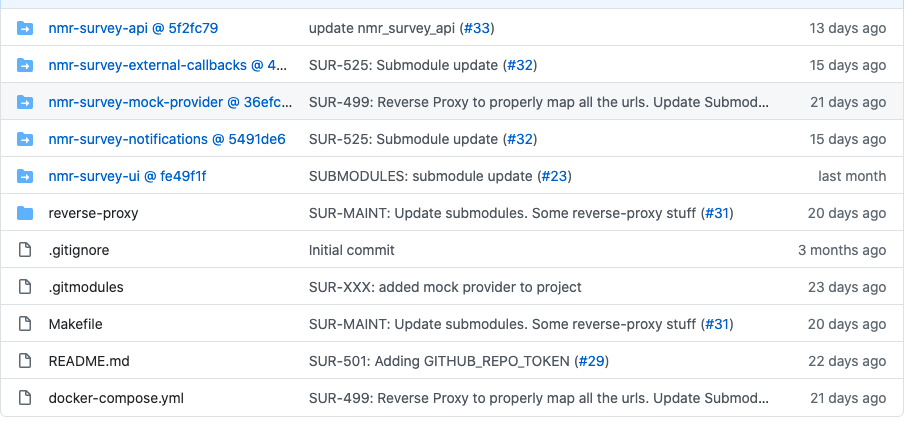Viewport: 907px width, 423px height.
Task: Open the nmr-survey-ui @ fe49f1f submodule
Action: (x=127, y=176)
